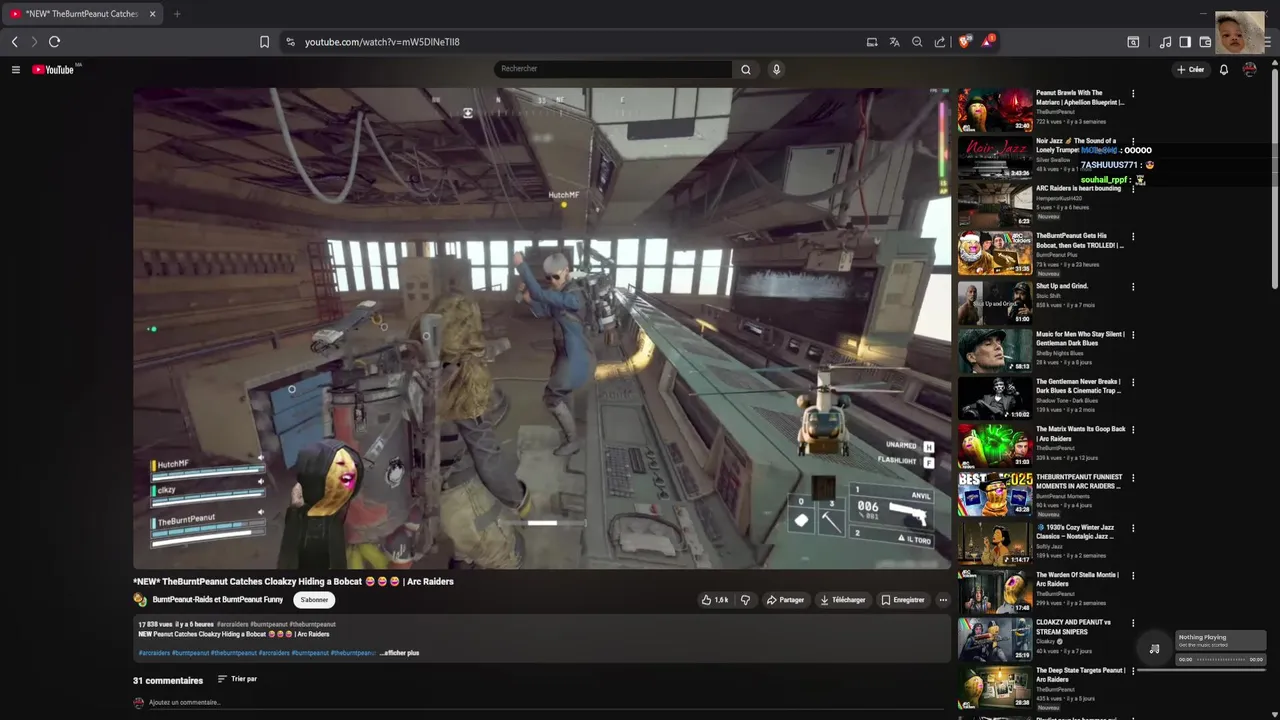Open the music playlist note icon
The width and height of the screenshot is (1280, 720).
pos(1165,42)
